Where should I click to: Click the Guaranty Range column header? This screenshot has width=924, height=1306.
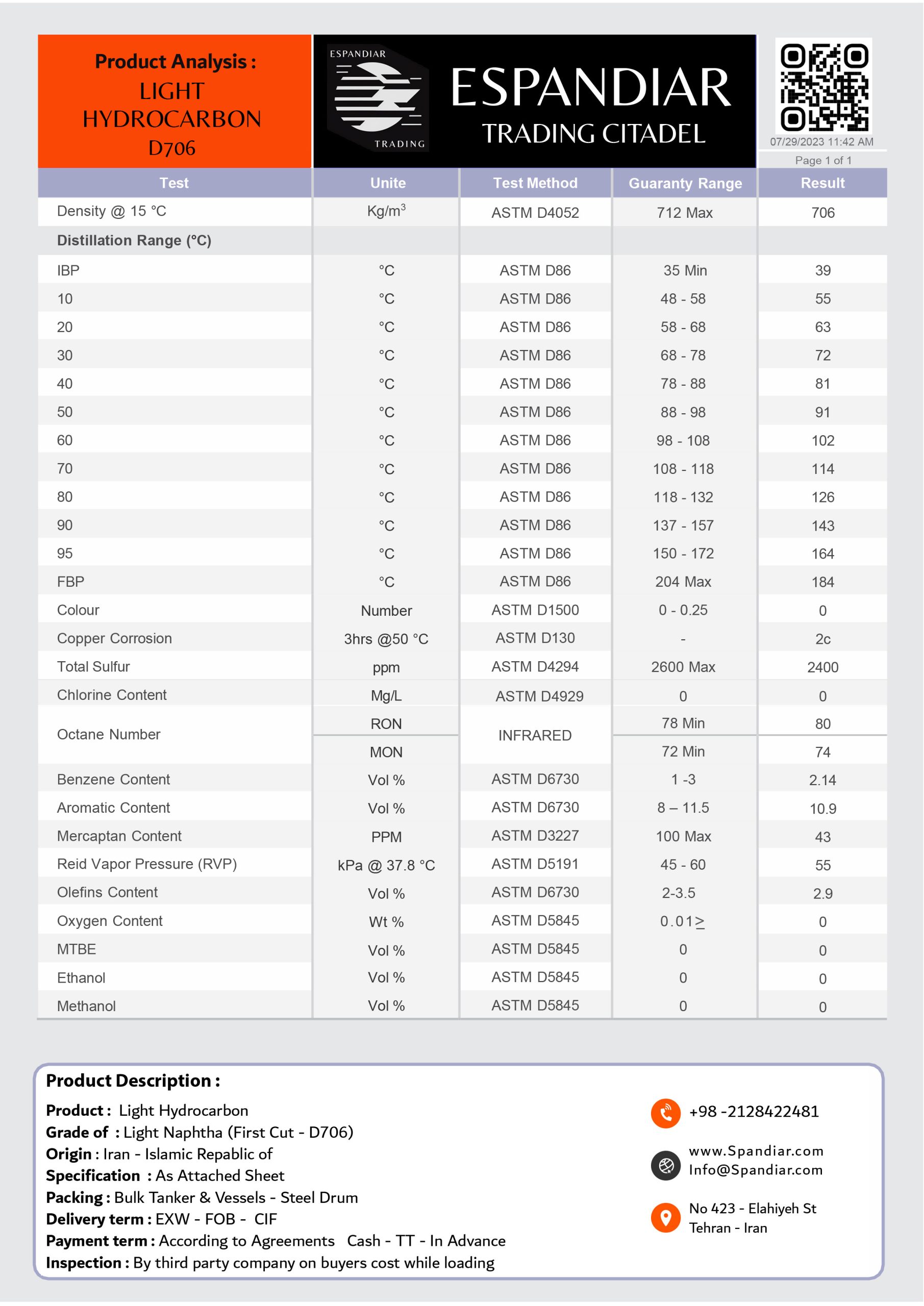685,183
